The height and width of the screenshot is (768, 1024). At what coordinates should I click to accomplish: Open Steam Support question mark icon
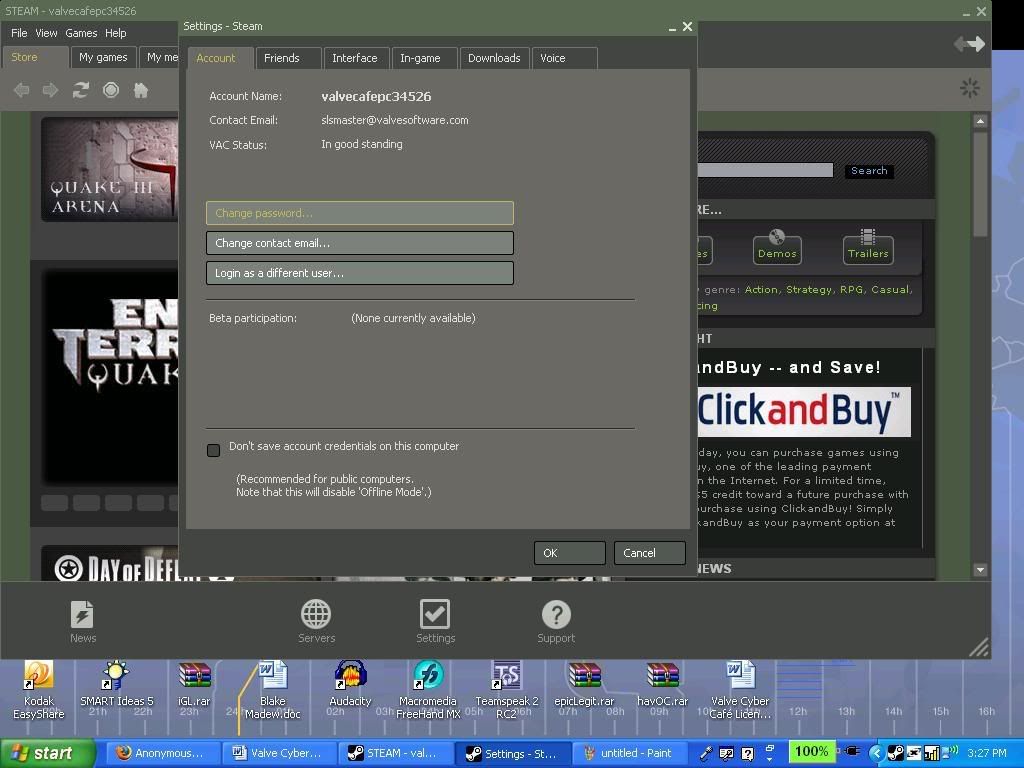click(x=556, y=615)
